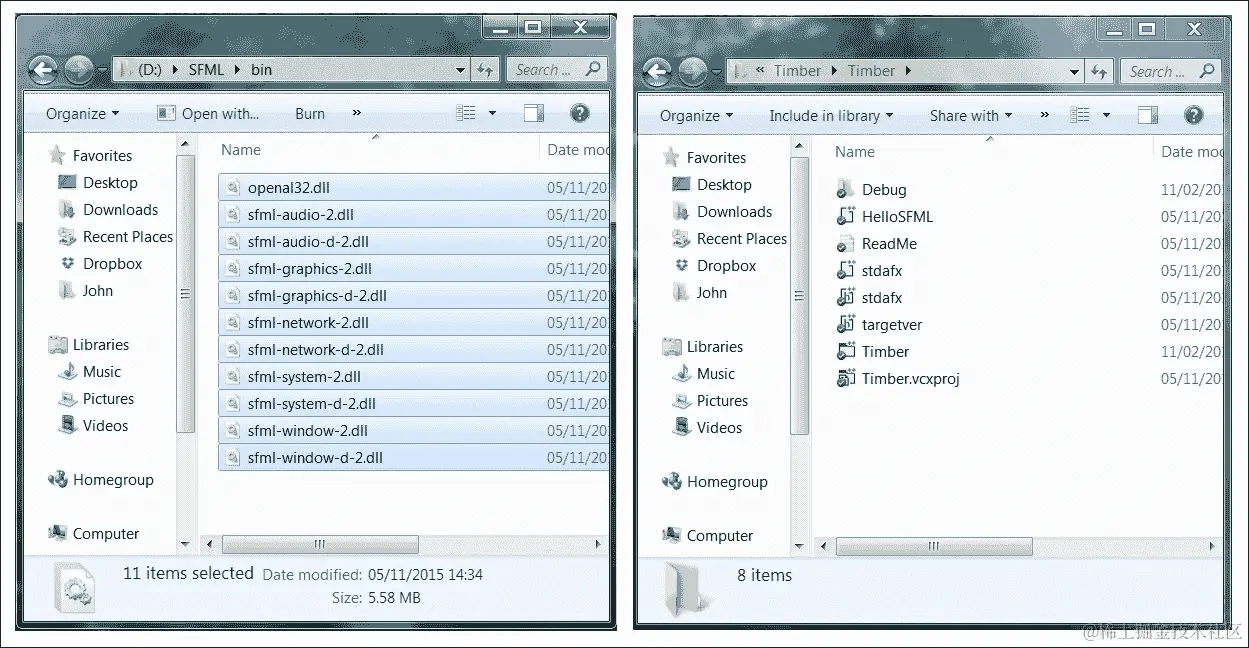Click first Timber segment in breadcrumb
This screenshot has height=648, width=1249.
[797, 71]
